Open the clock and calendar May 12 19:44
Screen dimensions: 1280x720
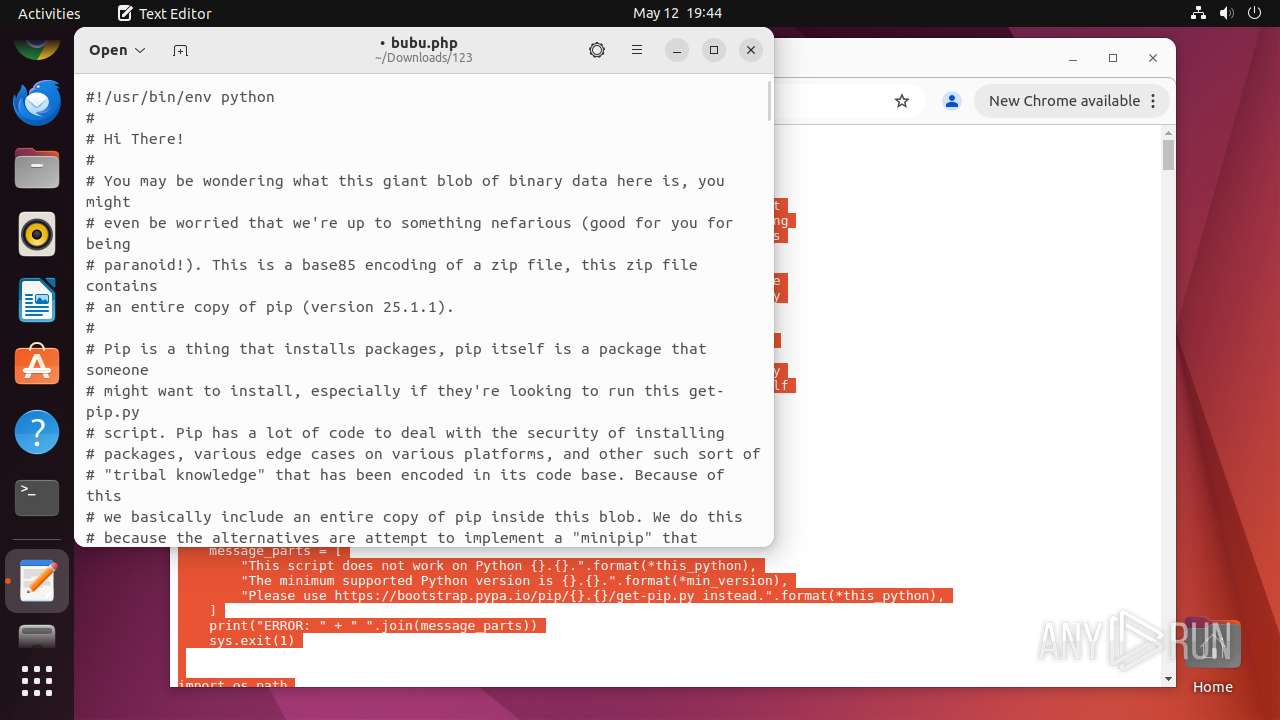[x=677, y=13]
